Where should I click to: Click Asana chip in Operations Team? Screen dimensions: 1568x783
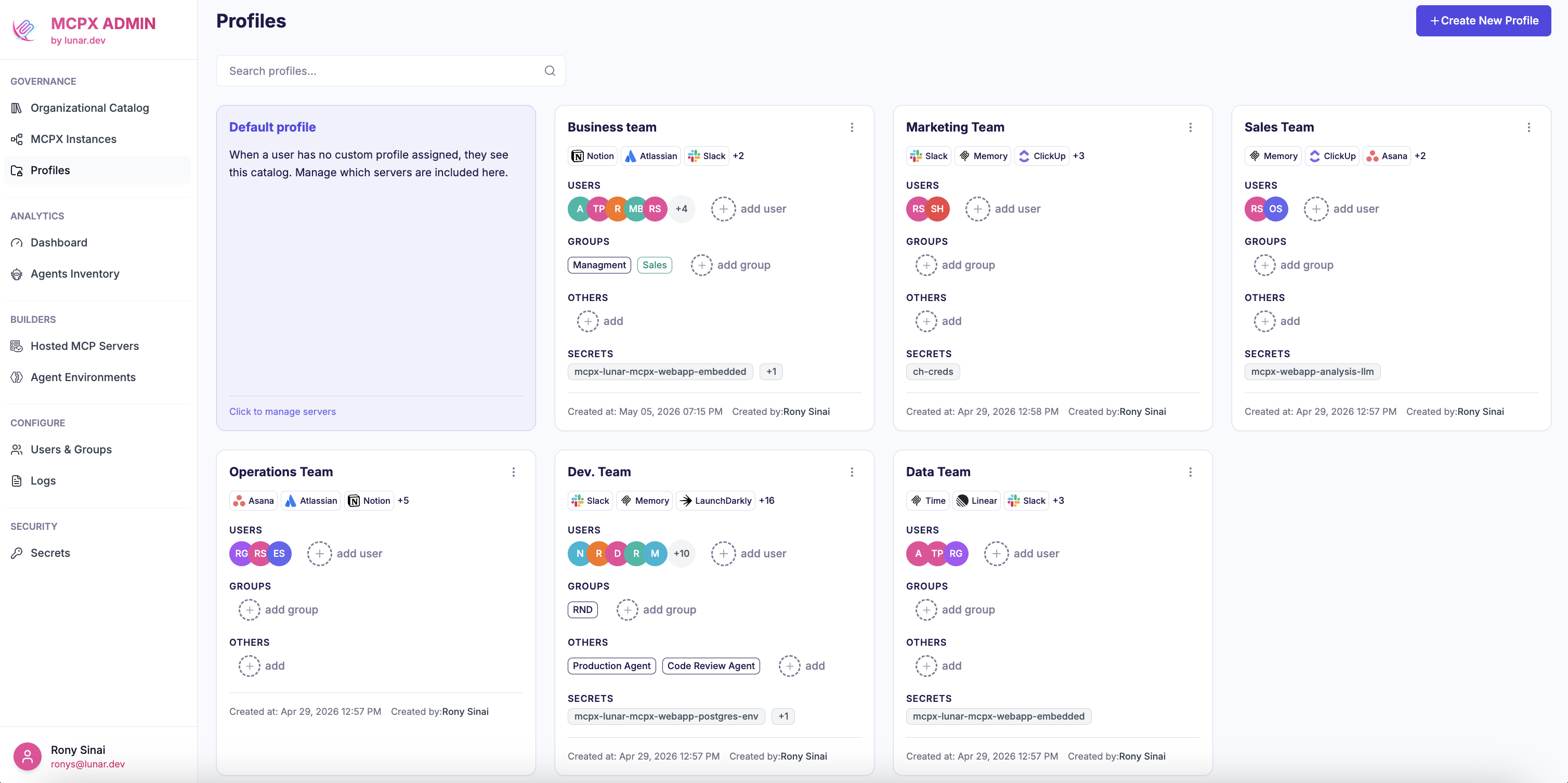tap(253, 501)
